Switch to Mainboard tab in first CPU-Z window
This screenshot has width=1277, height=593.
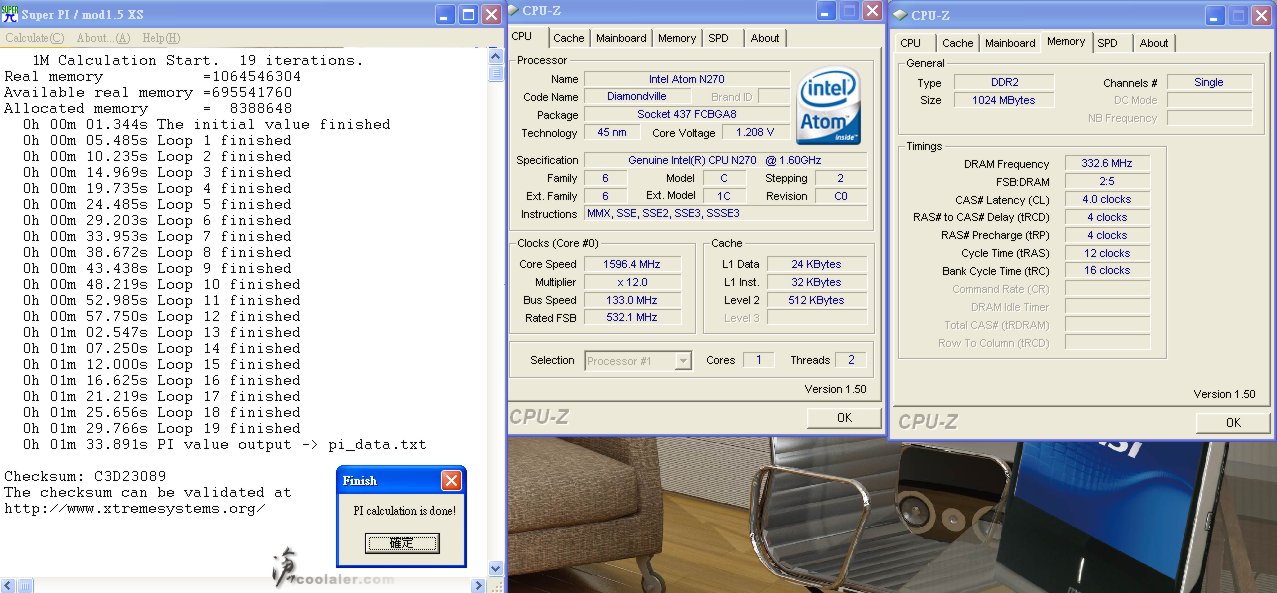621,38
